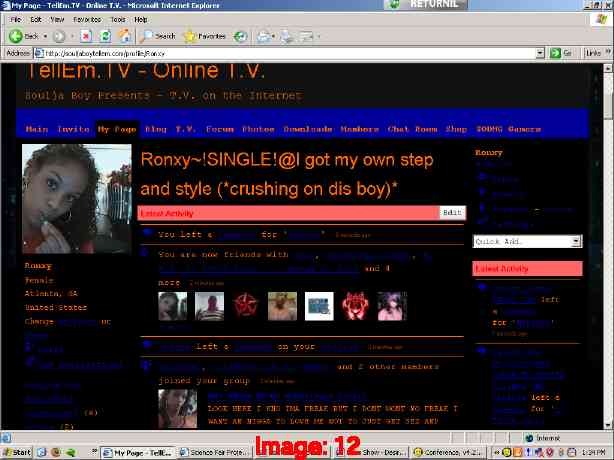
Task: Click the first friend thumbnail in the row
Action: pyautogui.click(x=173, y=306)
